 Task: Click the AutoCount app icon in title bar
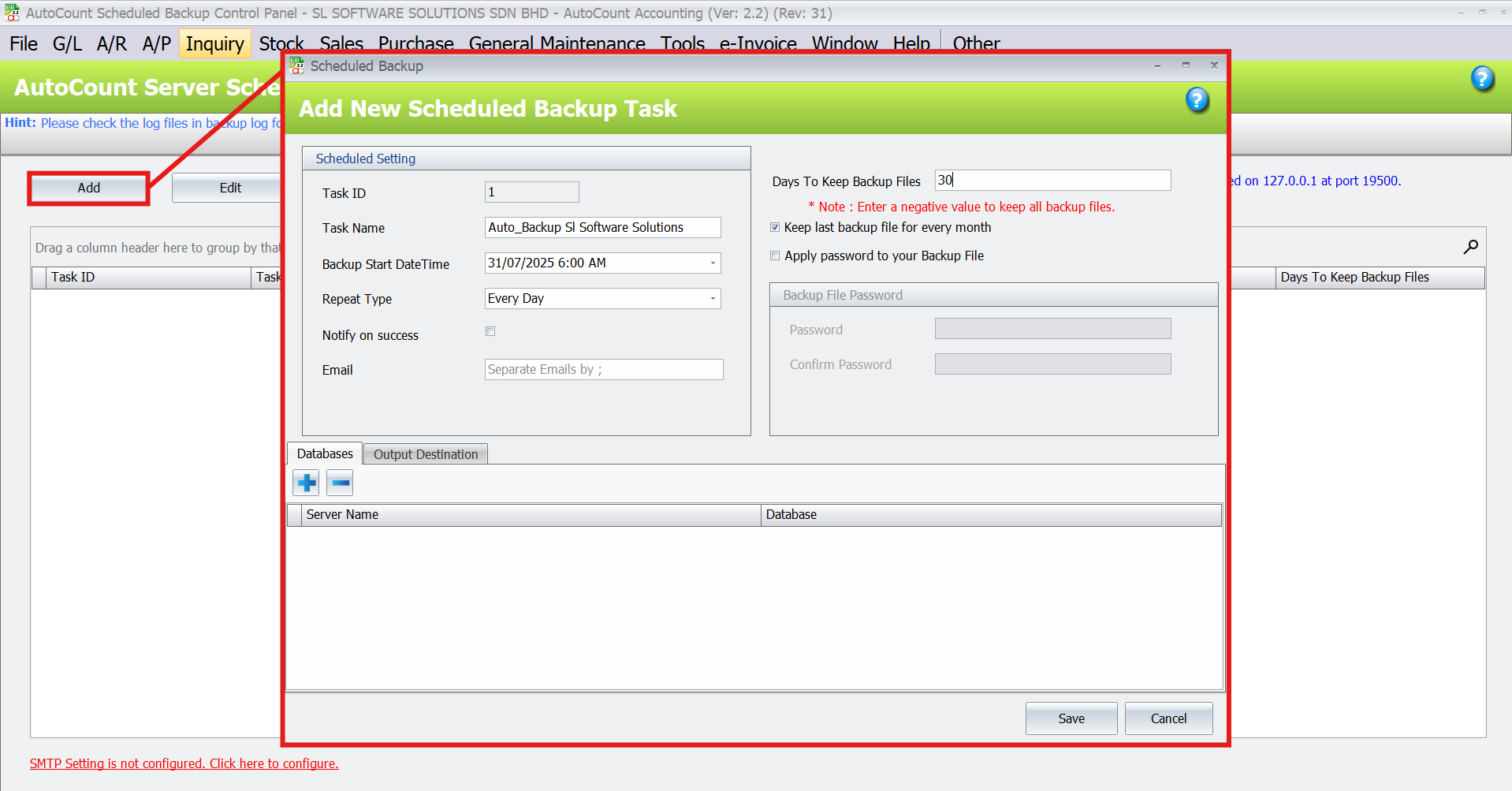click(x=12, y=13)
